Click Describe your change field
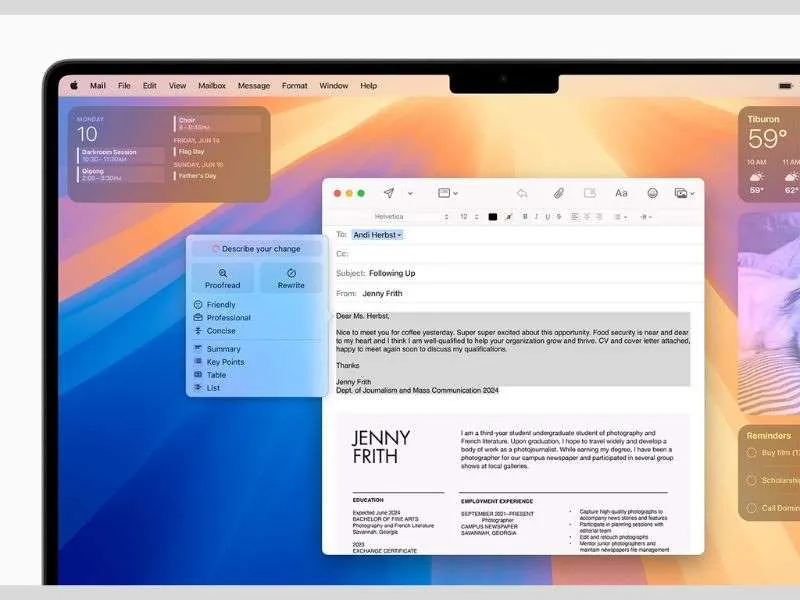Screen dimensions: 800x600 (257, 248)
